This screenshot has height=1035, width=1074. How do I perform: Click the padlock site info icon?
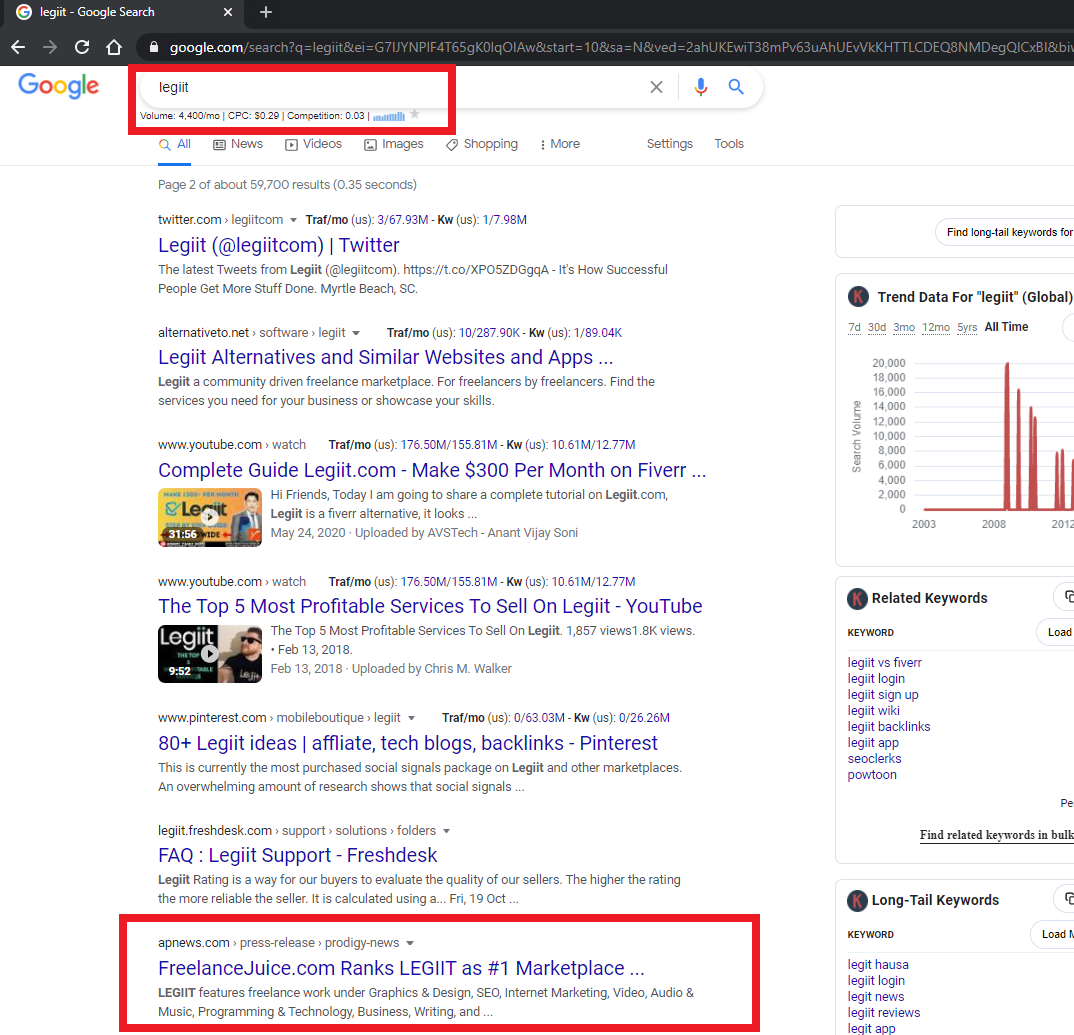154,47
